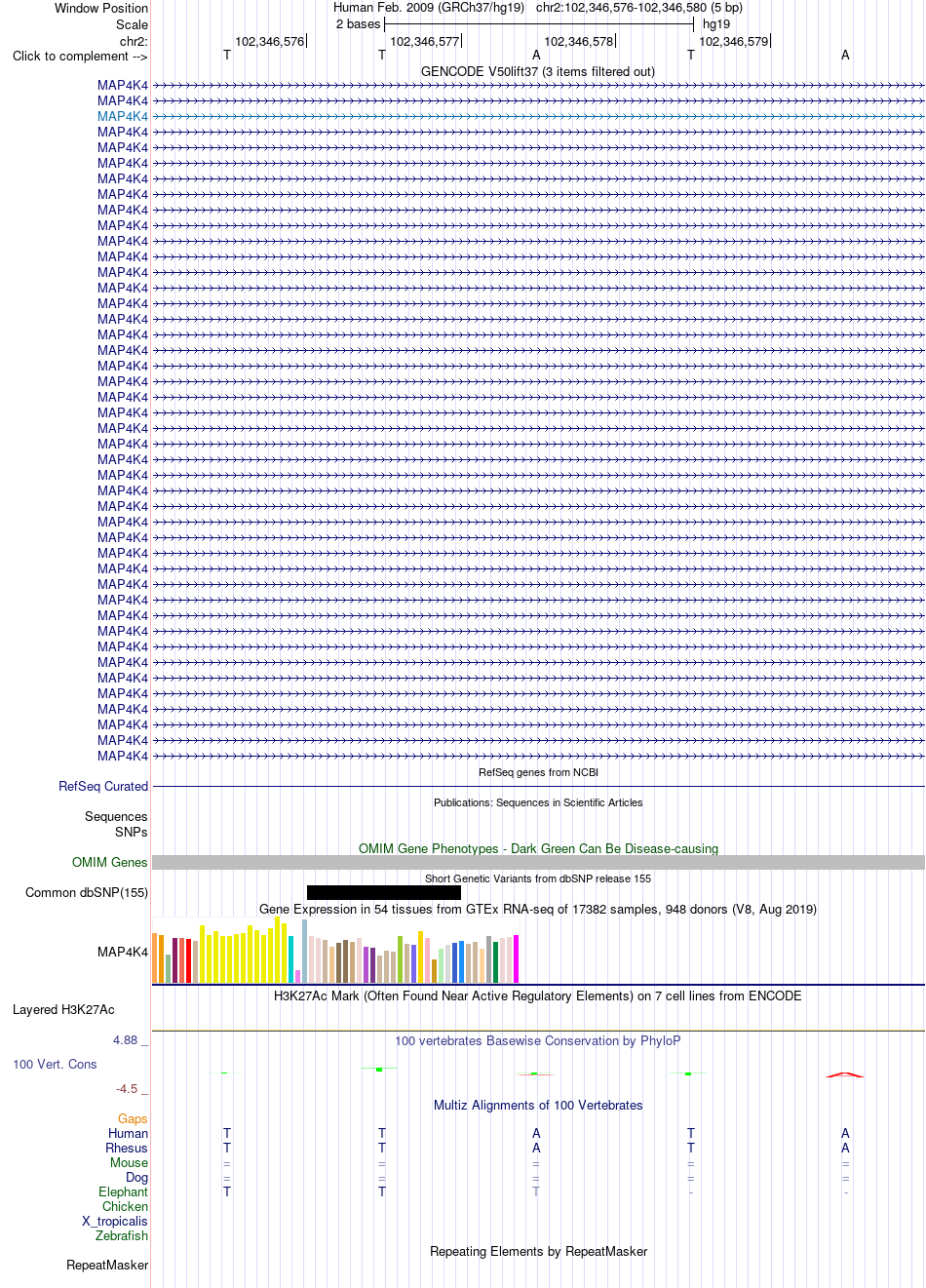Click 'Click to complement -->' label
Screen dimensions: 926x1288
coord(80,56)
